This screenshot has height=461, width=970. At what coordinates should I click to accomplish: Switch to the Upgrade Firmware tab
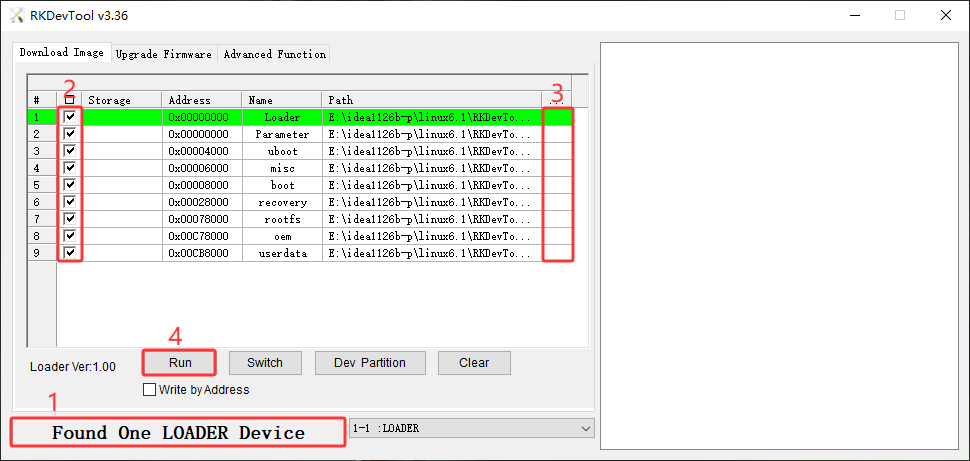pos(164,54)
